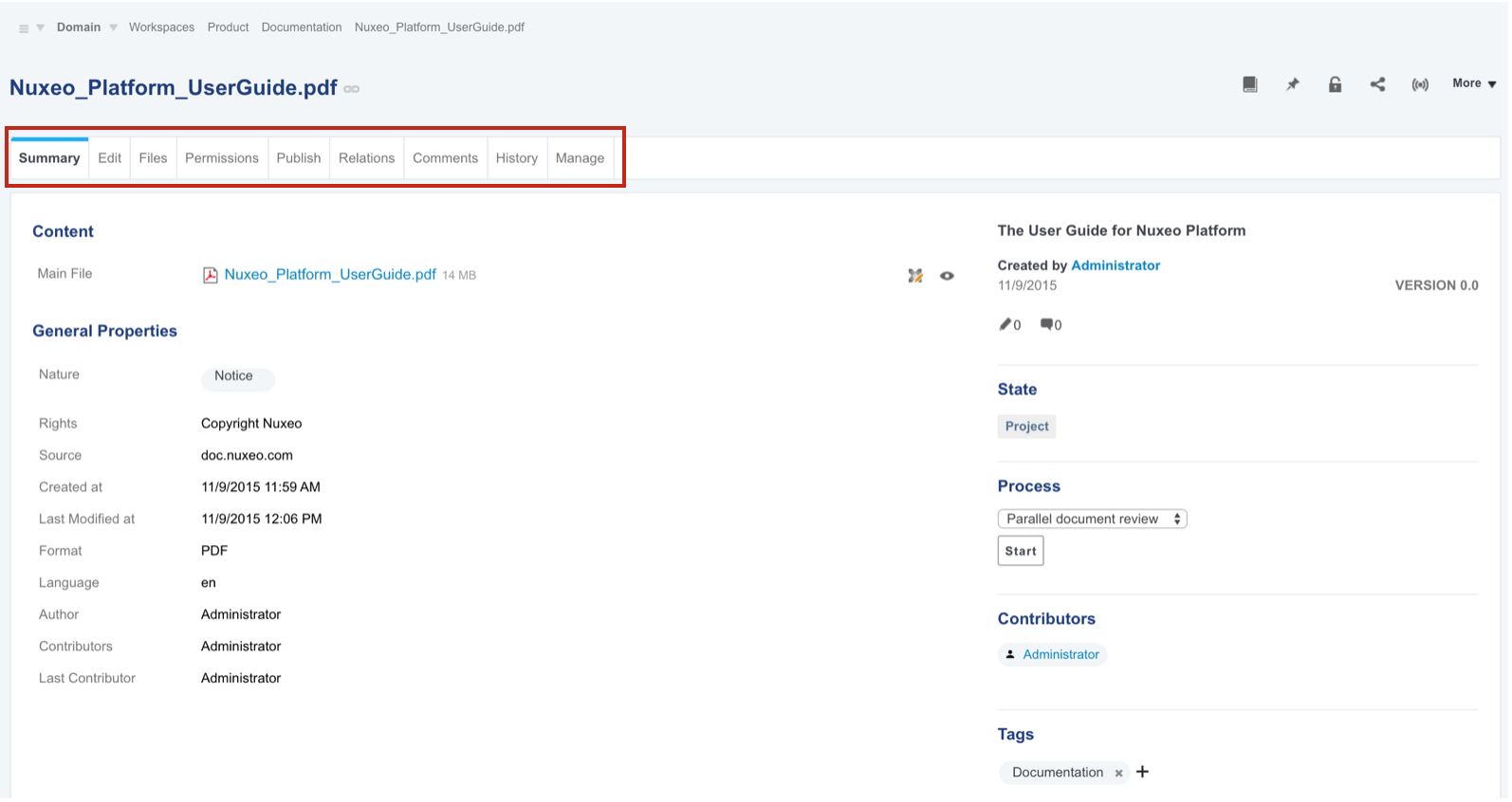This screenshot has width=1512, height=802.
Task: Click the share icon in the header
Action: pyautogui.click(x=1377, y=84)
